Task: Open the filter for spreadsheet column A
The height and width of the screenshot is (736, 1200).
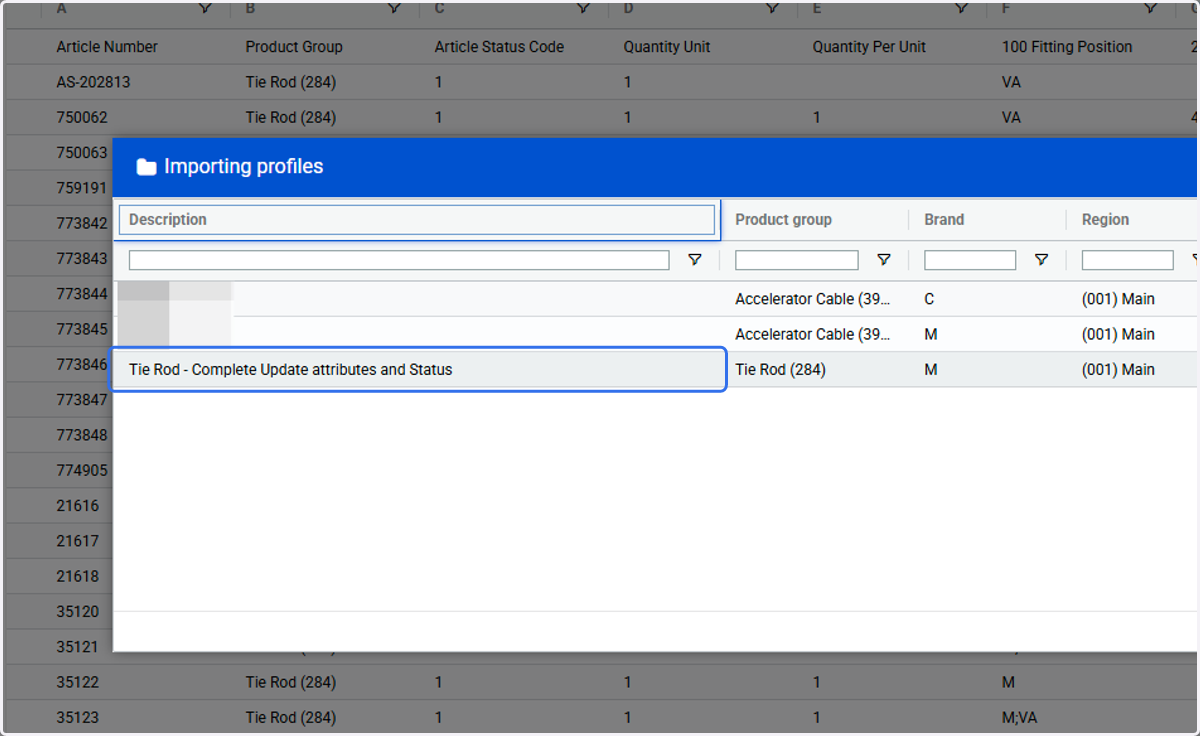Action: tap(205, 8)
